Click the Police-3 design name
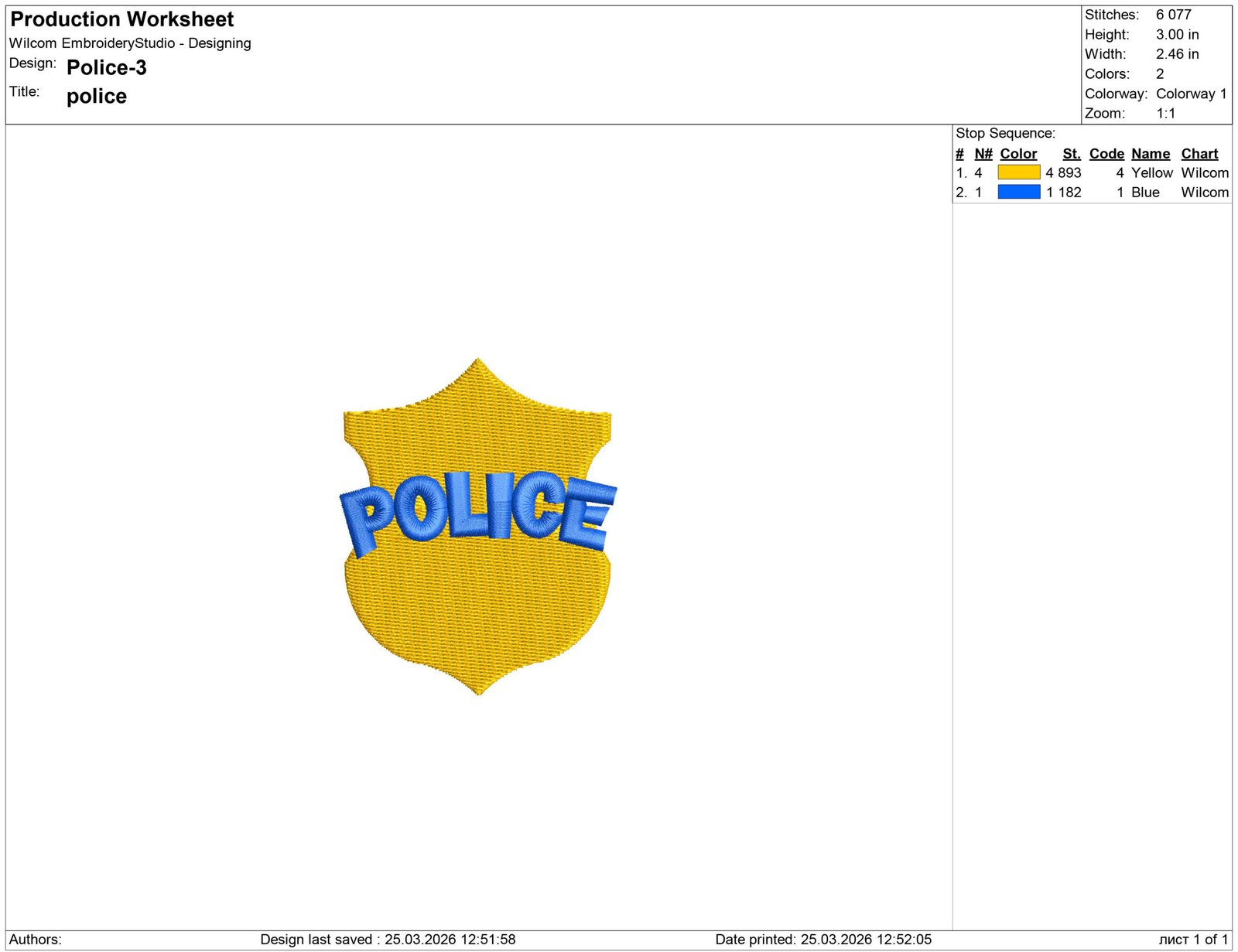 click(106, 68)
